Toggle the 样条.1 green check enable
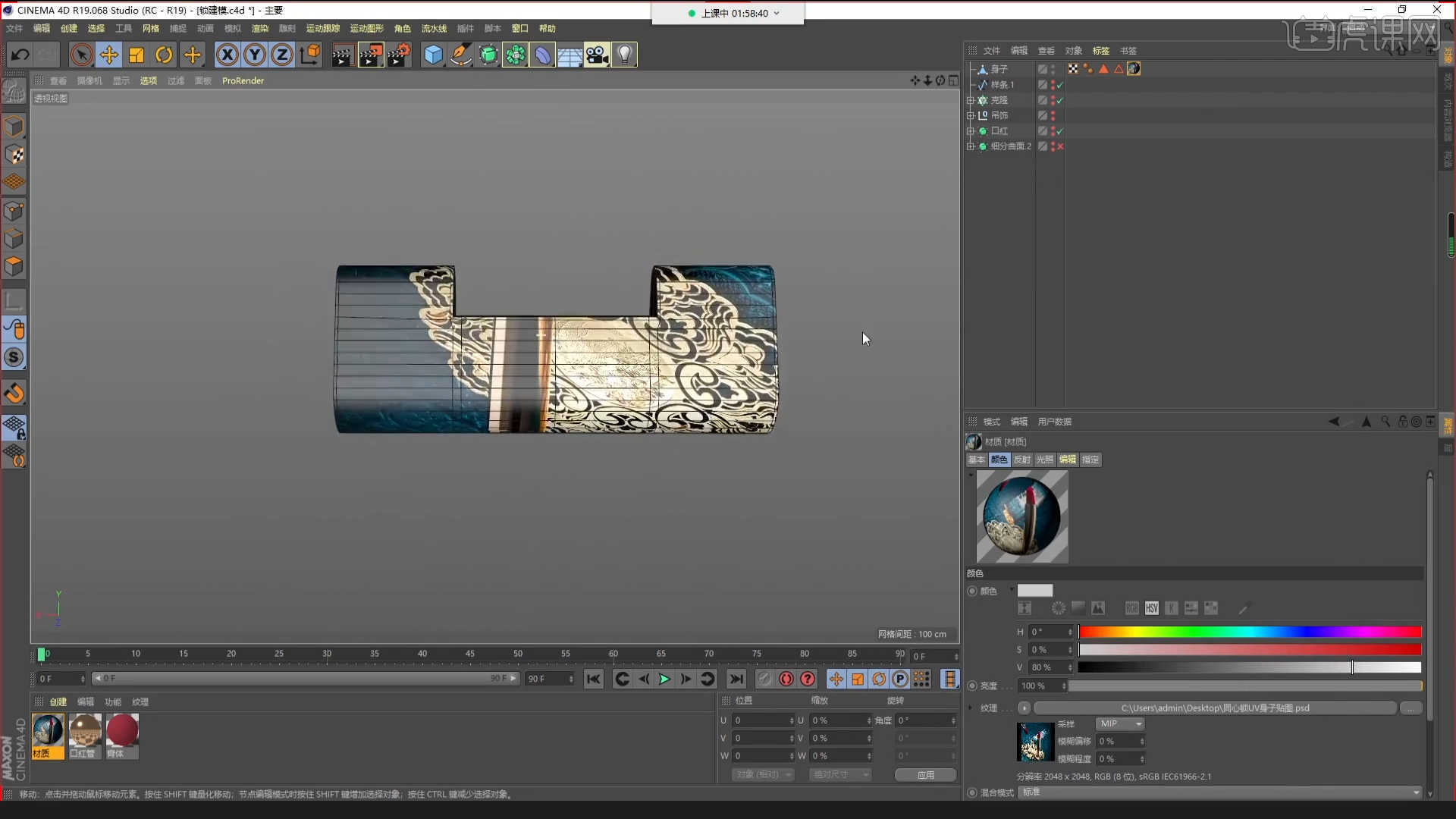 (x=1060, y=85)
